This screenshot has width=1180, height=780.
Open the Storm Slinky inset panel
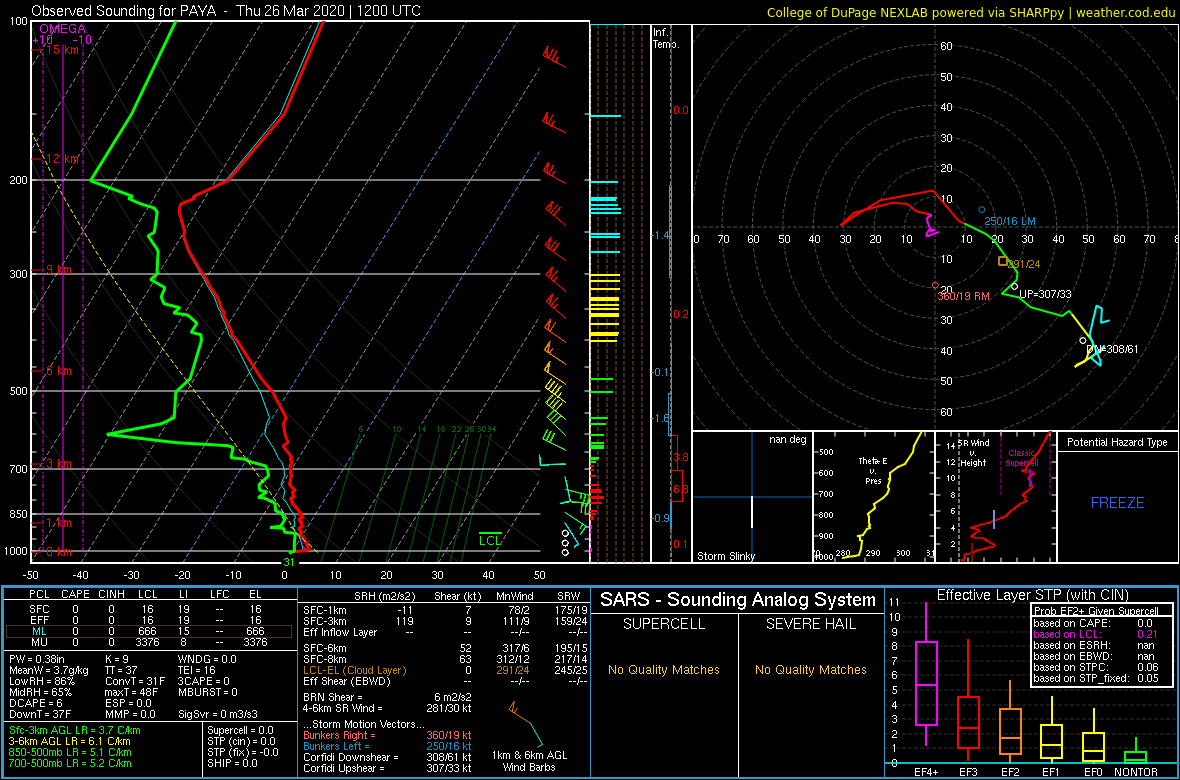point(752,497)
